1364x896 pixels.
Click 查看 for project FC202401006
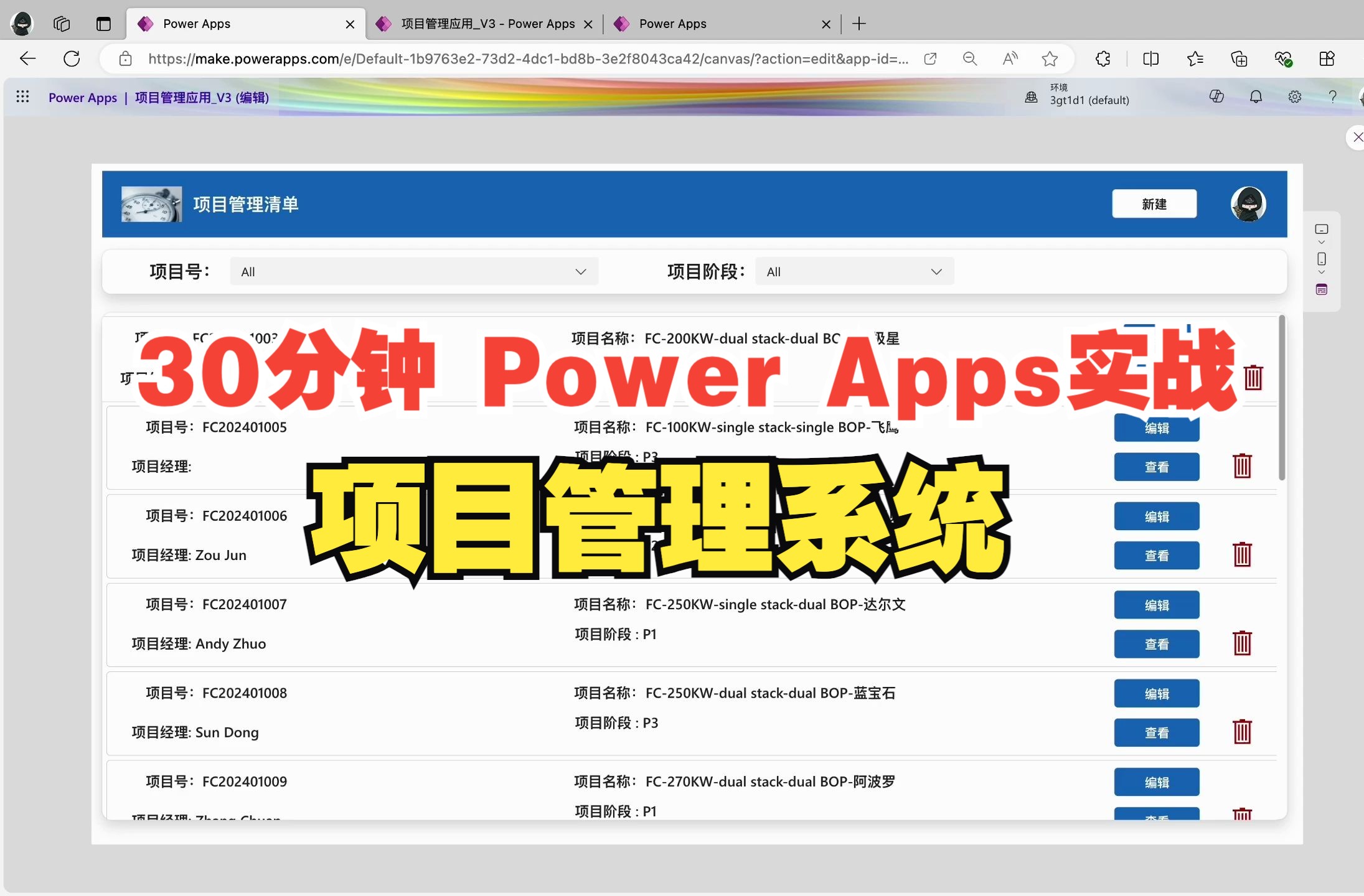click(1157, 555)
